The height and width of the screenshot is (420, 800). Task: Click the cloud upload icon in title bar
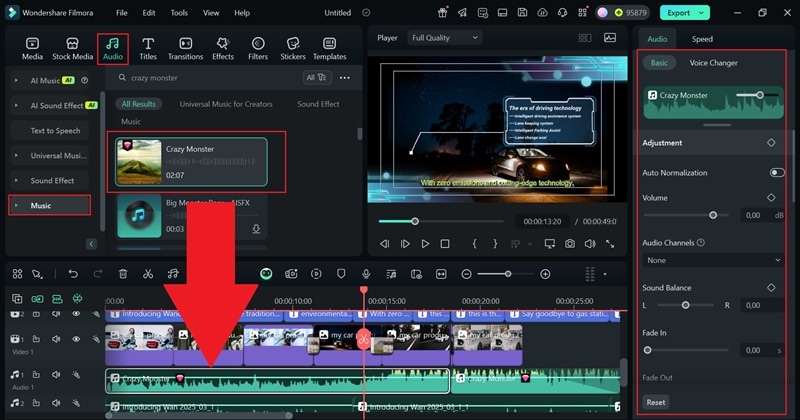coord(542,13)
